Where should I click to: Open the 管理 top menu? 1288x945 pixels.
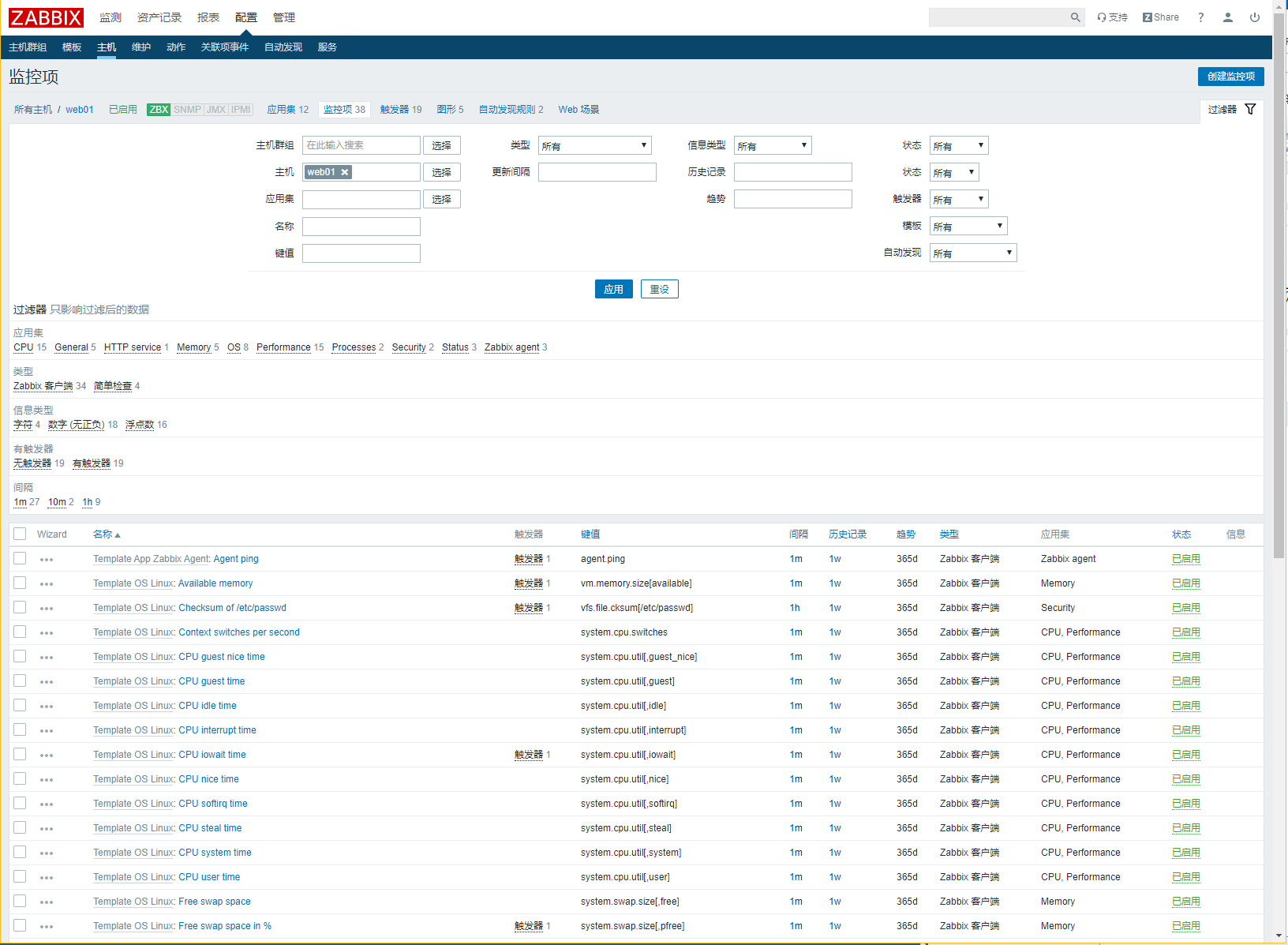point(284,17)
